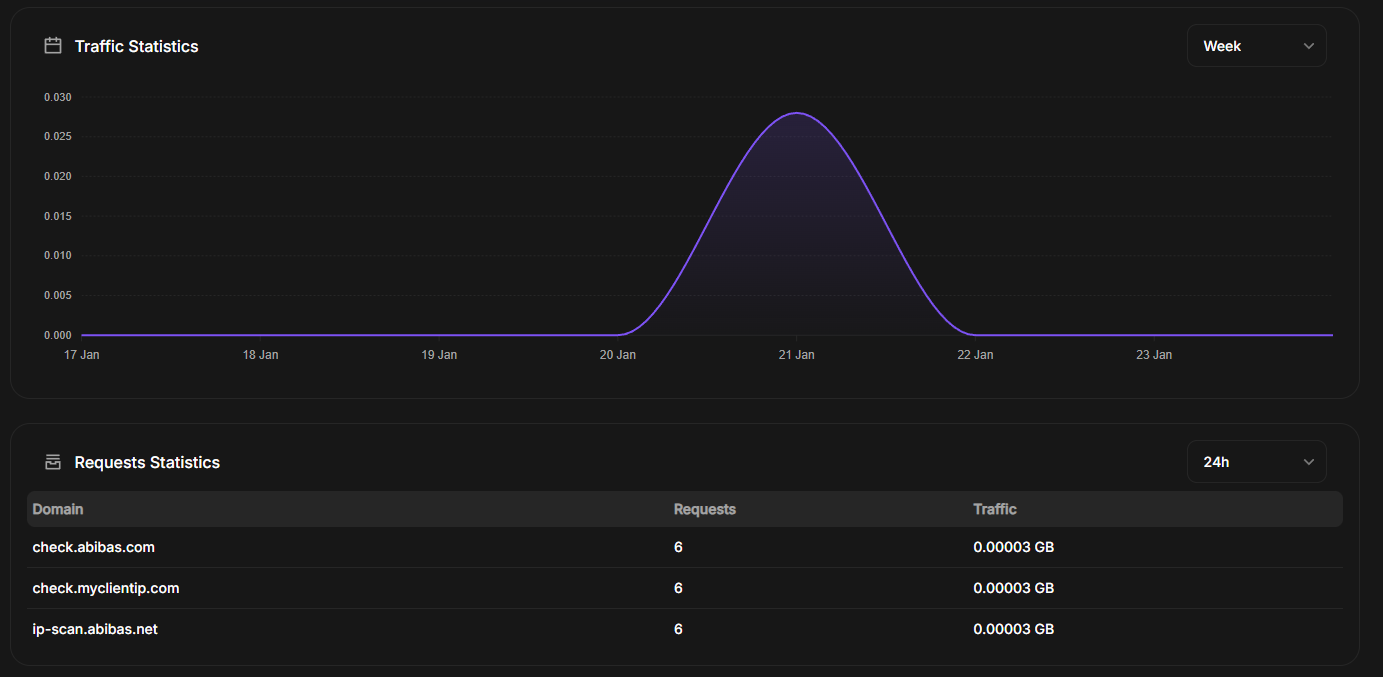Click the ip-scan.abibas.net domain
1383x677 pixels.
click(x=95, y=629)
